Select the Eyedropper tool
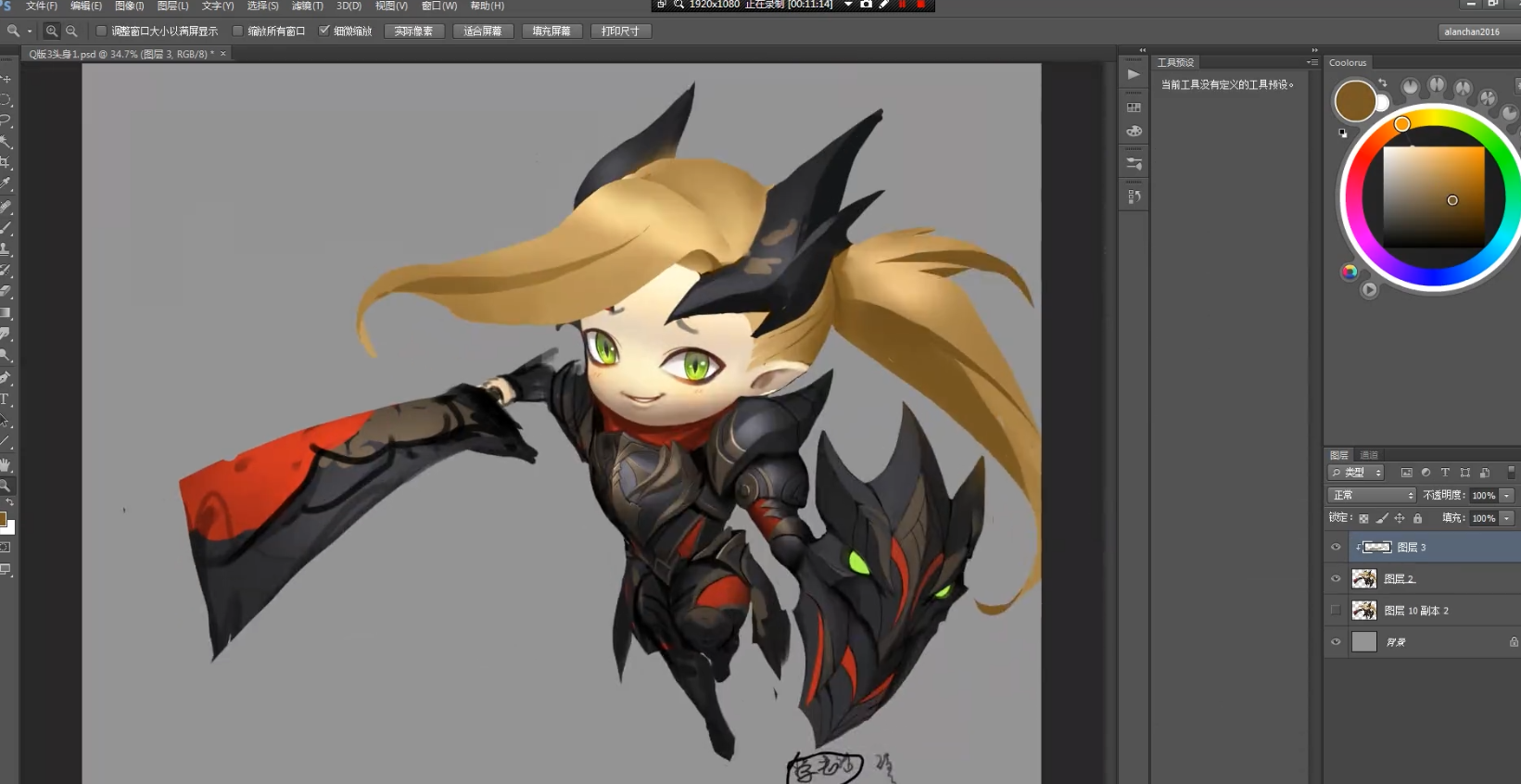1521x784 pixels. click(x=6, y=185)
